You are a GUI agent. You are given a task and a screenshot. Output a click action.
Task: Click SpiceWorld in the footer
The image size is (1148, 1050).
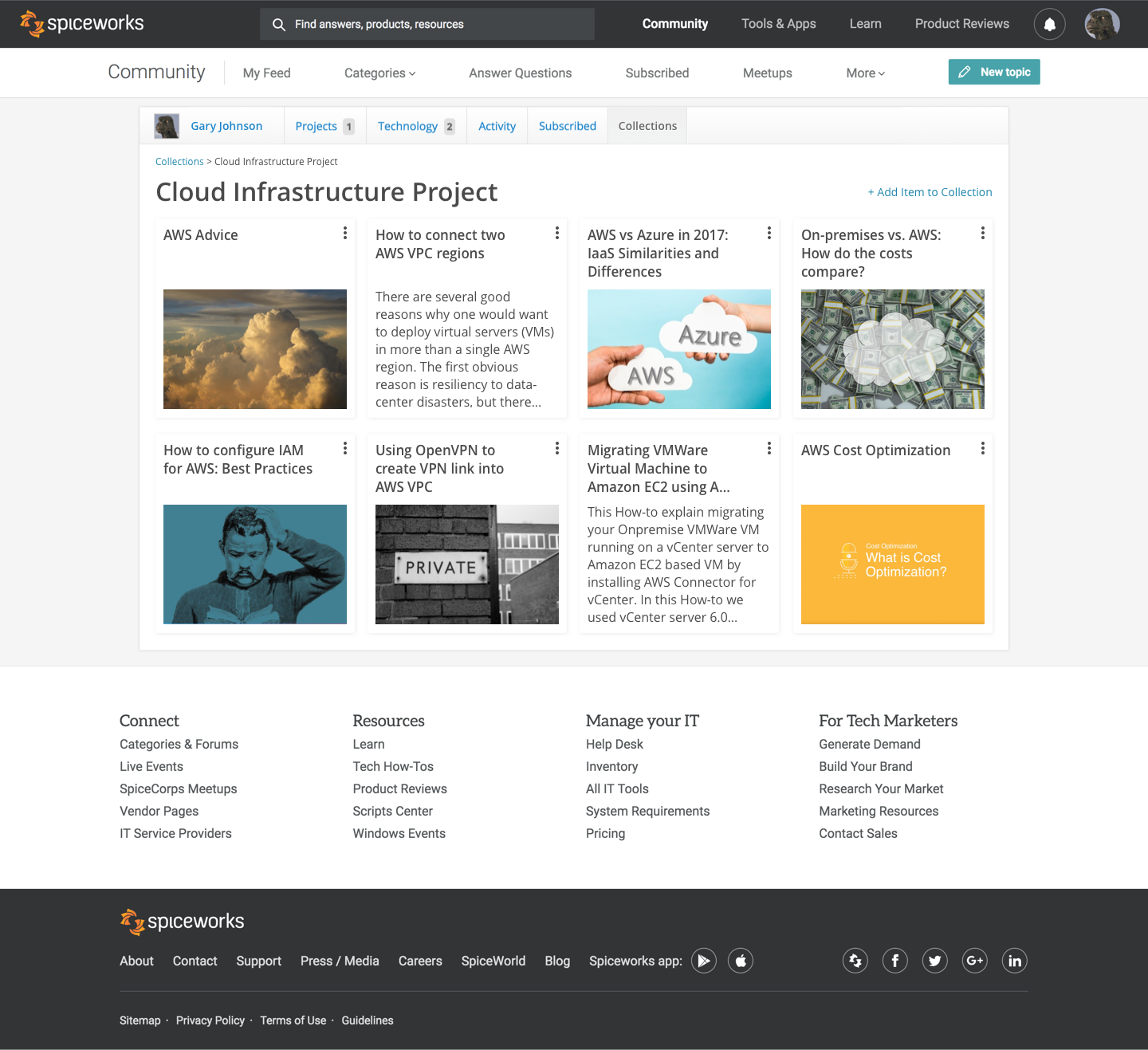(x=493, y=961)
